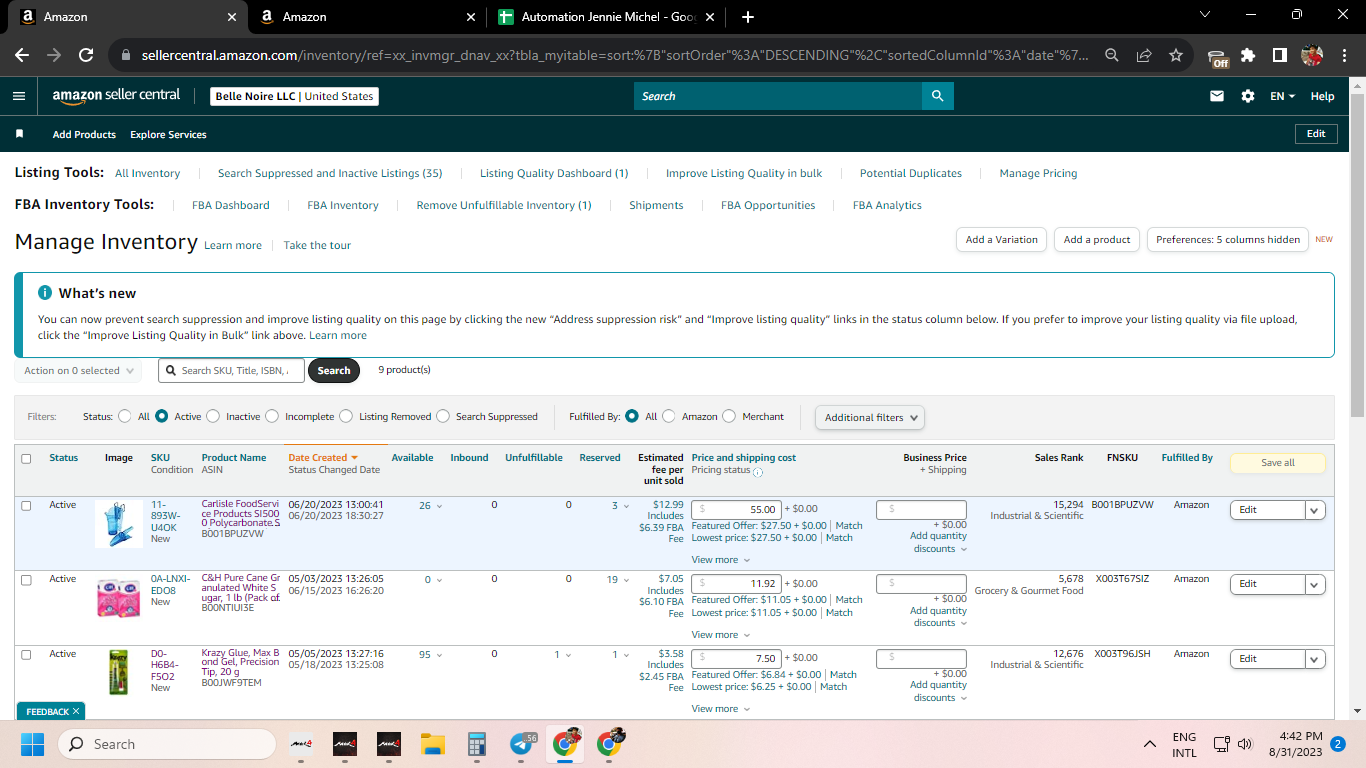Click the bookmark flag icon beside Add Products
Screen dimensions: 1366x768
[19, 134]
